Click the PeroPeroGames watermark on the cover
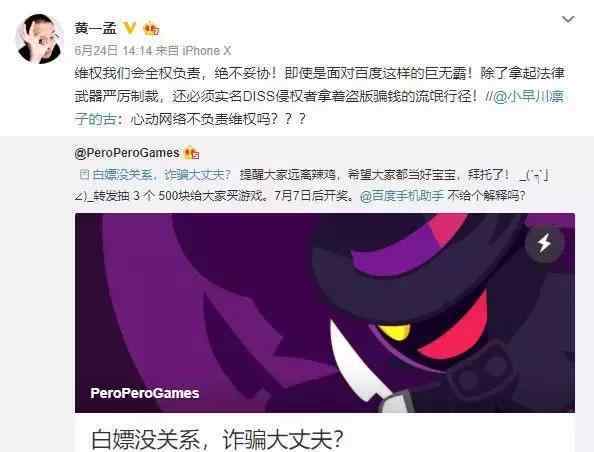594x452 pixels. [145, 393]
